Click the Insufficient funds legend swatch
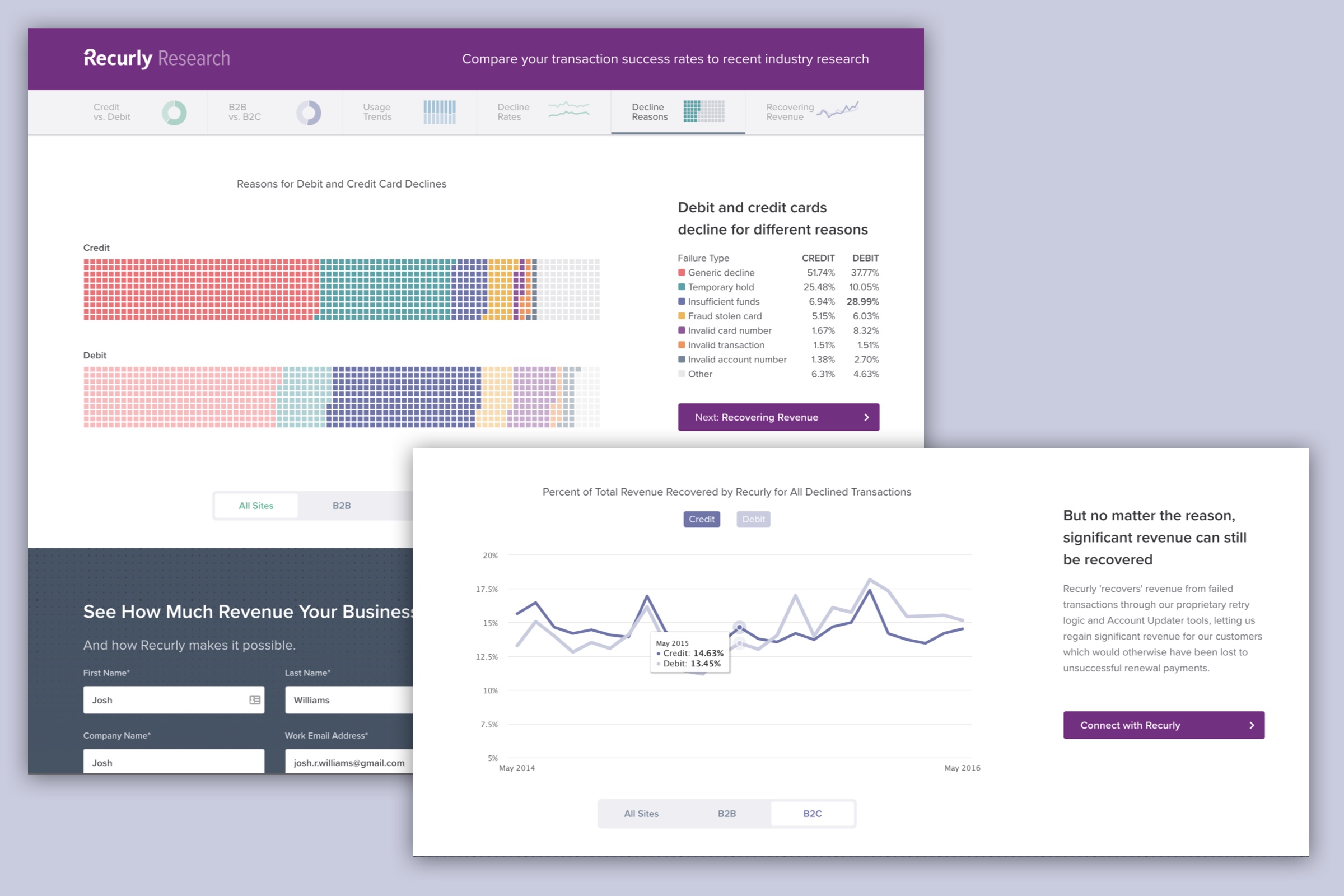Image resolution: width=1344 pixels, height=896 pixels. coord(681,301)
